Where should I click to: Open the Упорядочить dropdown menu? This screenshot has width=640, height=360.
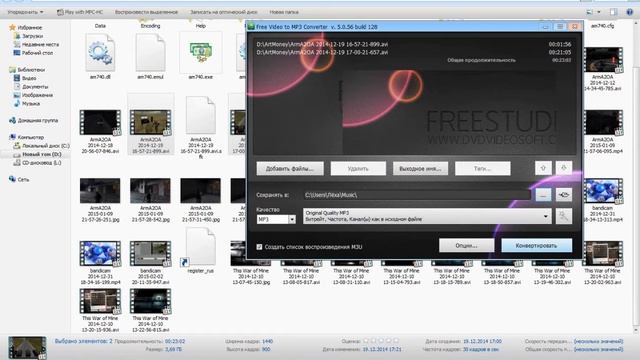click(x=25, y=12)
